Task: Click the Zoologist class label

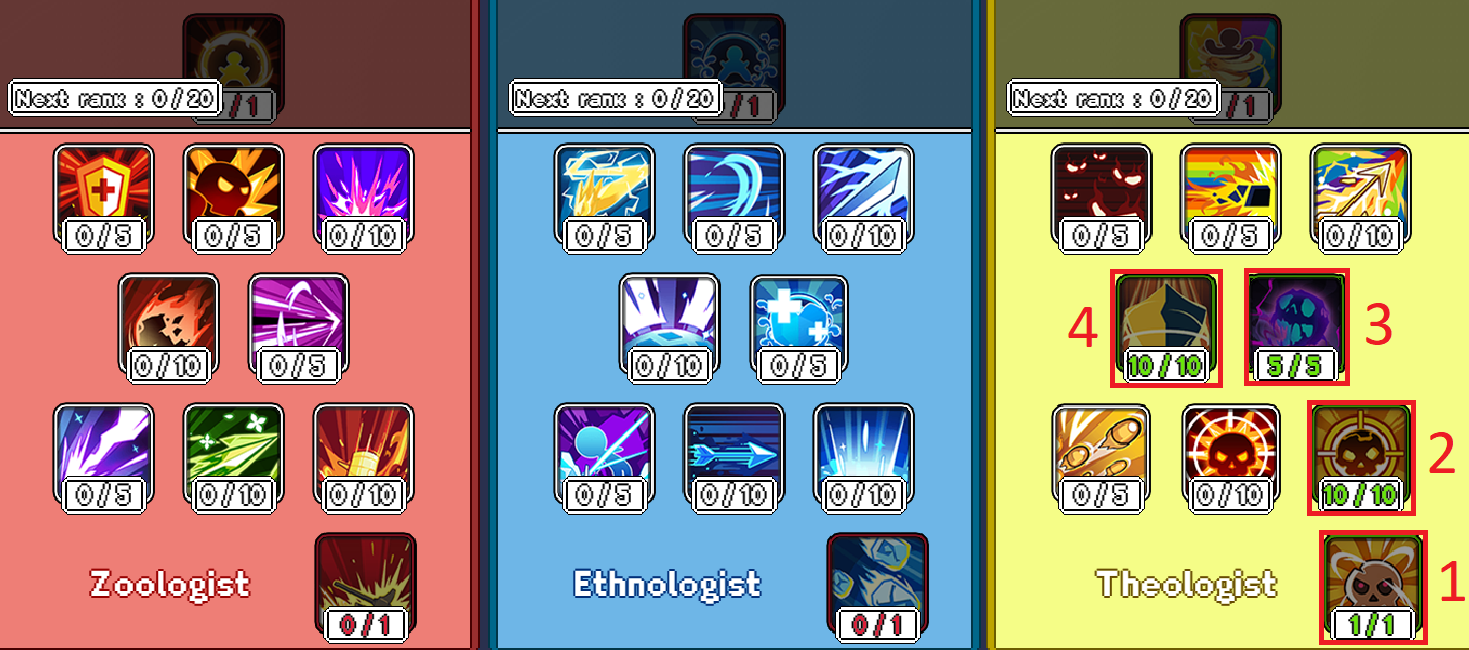Action: tap(170, 584)
